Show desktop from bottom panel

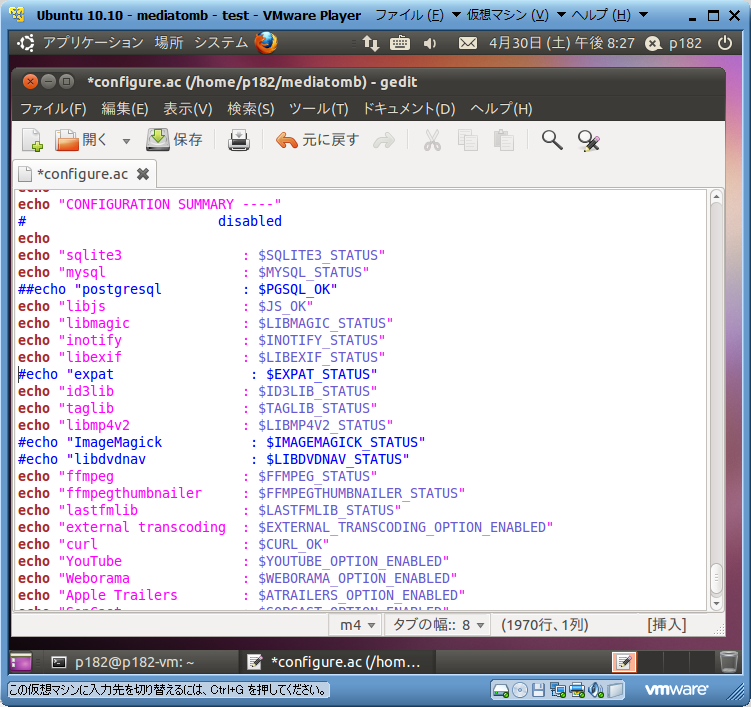coord(20,662)
